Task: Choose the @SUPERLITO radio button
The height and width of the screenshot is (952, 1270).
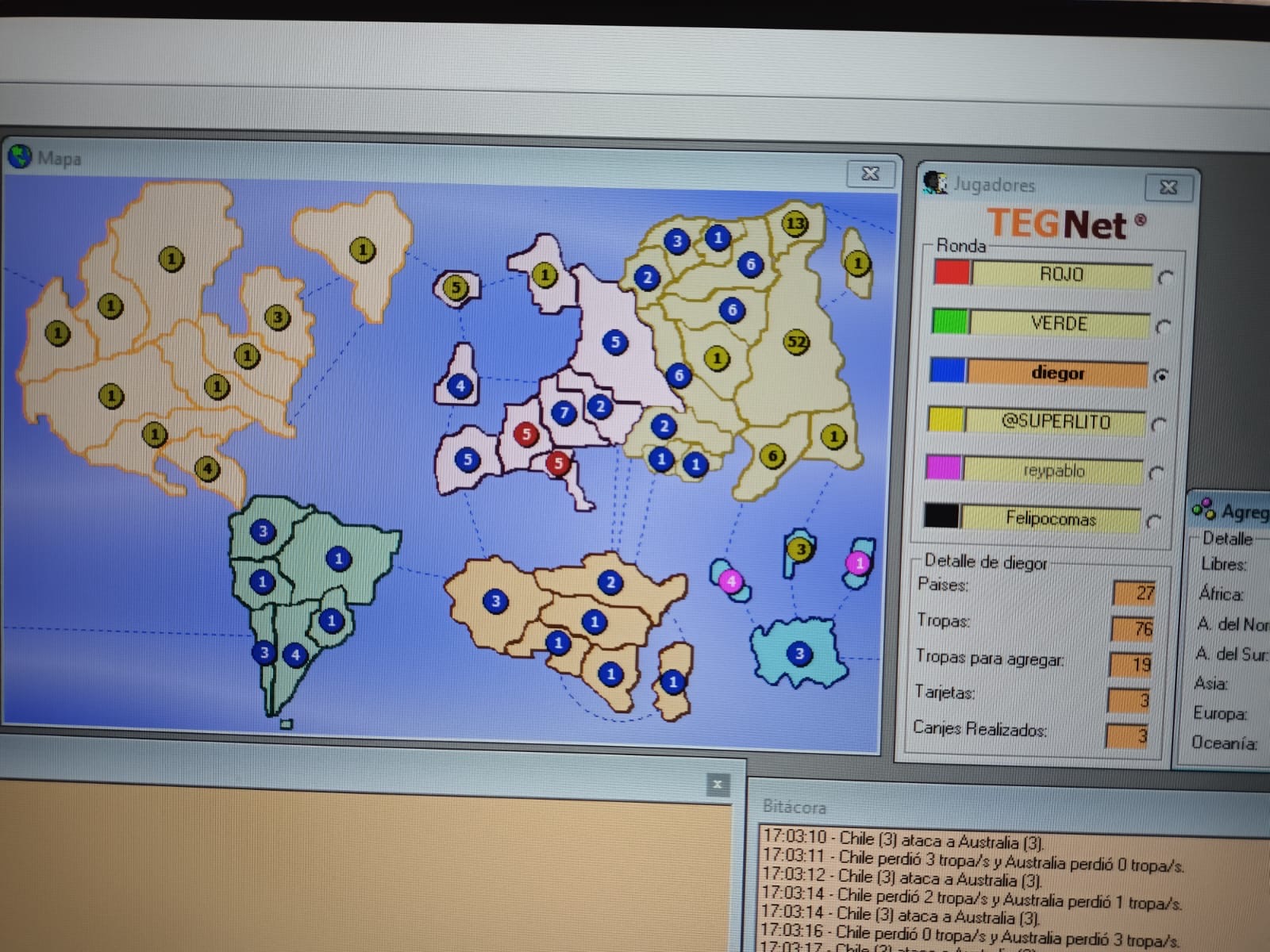Action: 1158,424
